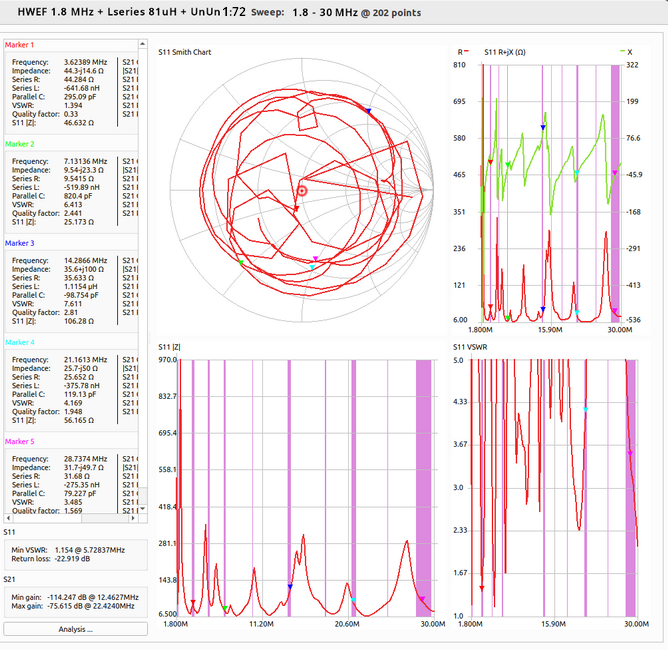
Task: Click the Sweep 1.8 - 30 MHz title text
Action: coord(336,12)
